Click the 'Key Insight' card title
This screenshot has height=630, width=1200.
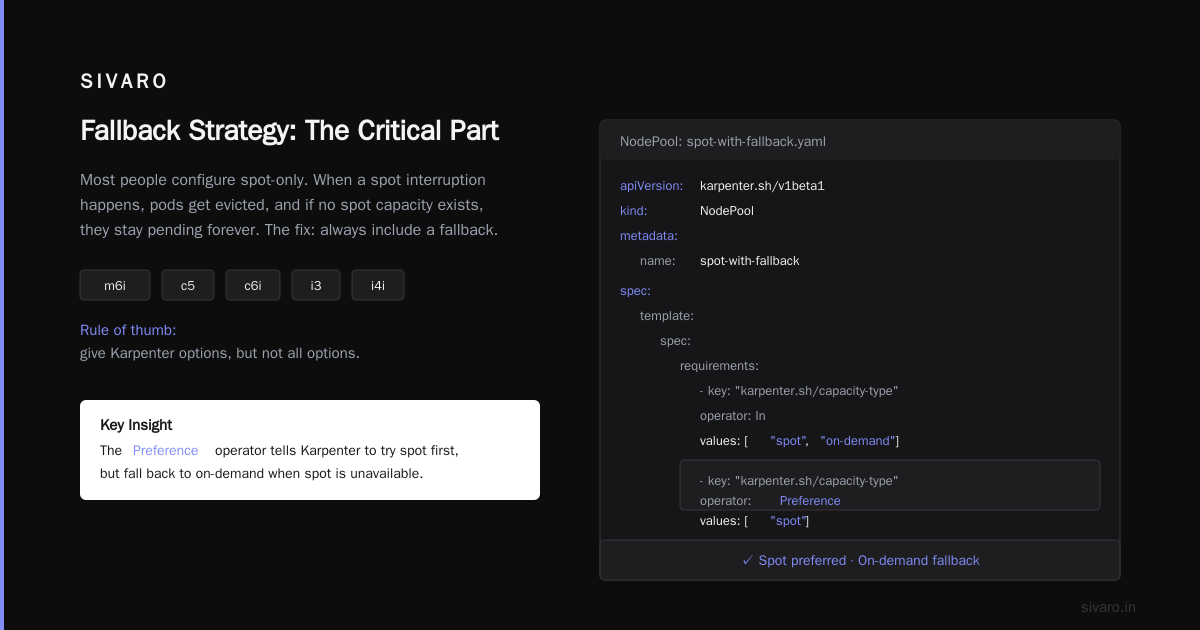(x=136, y=425)
